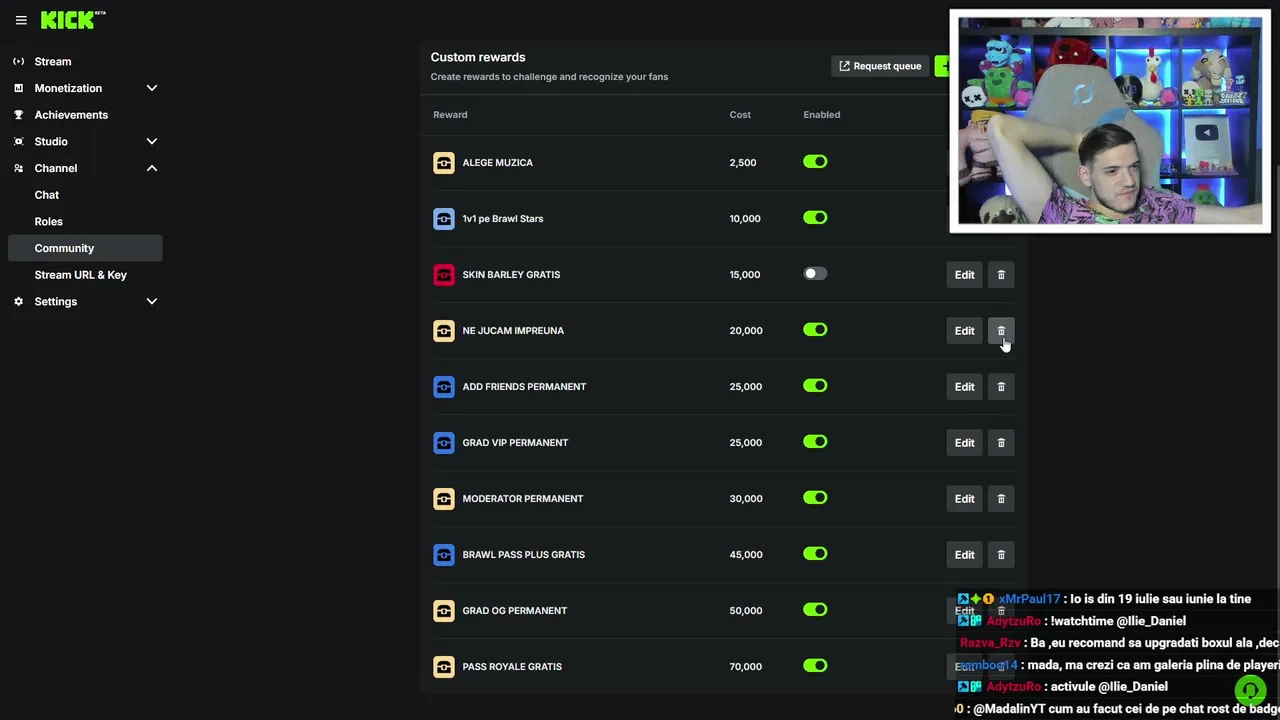Disable the 1v1 pe Brawl Stars toggle

pyautogui.click(x=815, y=218)
